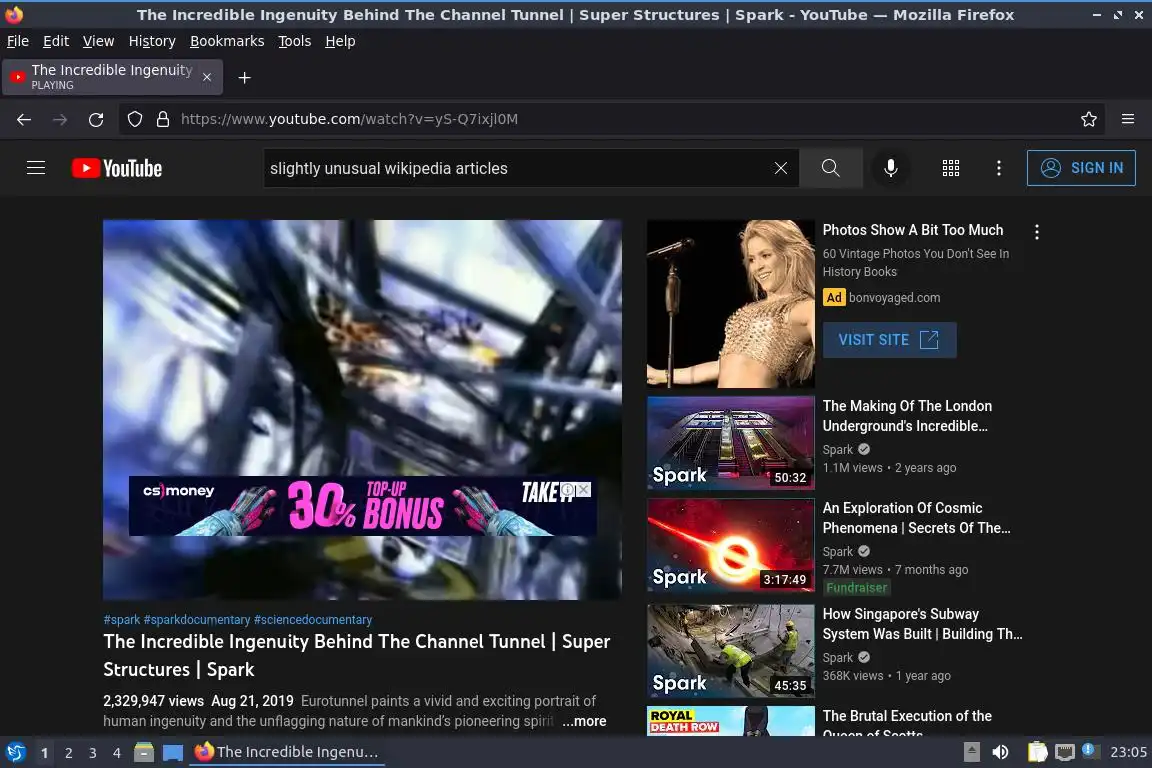The width and height of the screenshot is (1152, 768).
Task: Open the File menu
Action: tap(18, 41)
